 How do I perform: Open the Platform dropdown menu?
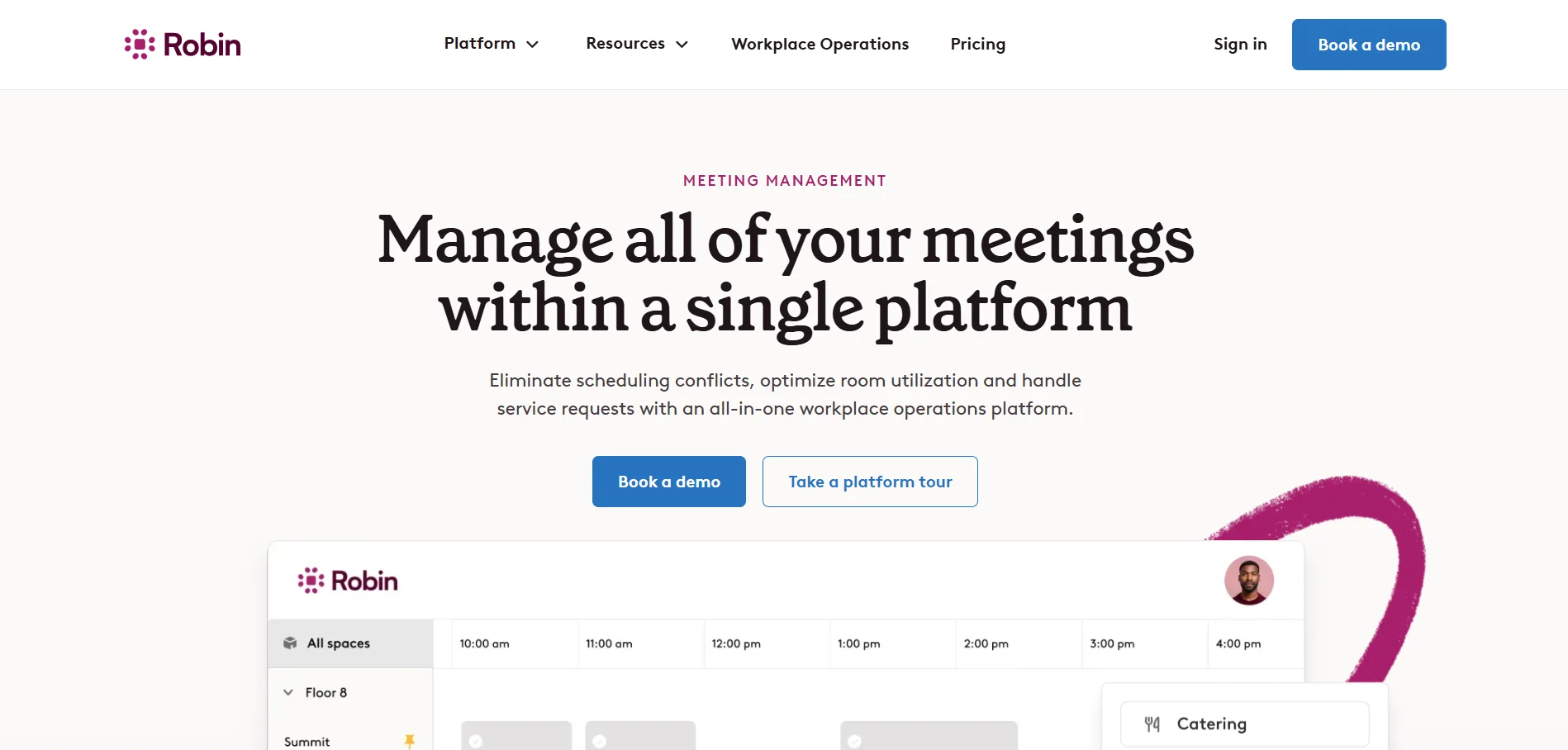(491, 44)
